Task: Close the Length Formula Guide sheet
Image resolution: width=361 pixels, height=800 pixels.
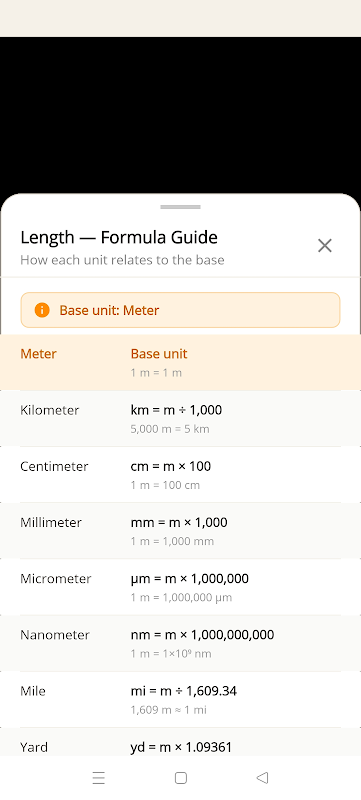Action: (x=325, y=245)
